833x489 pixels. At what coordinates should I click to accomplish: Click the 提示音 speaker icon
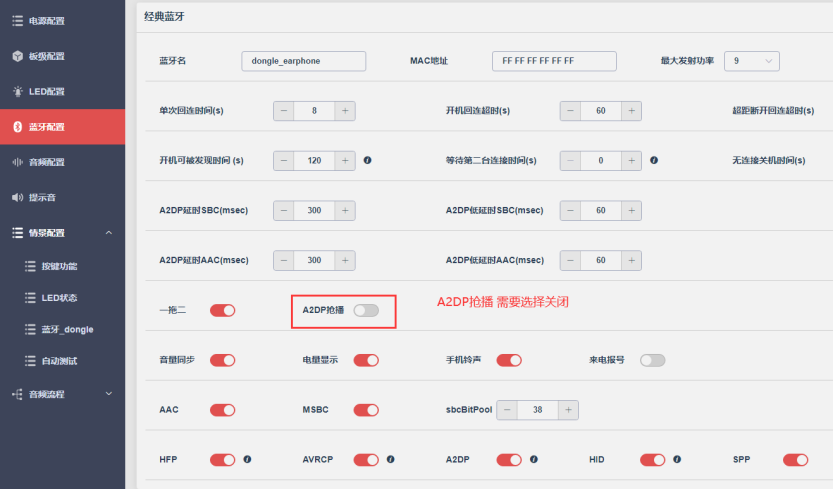coord(18,197)
